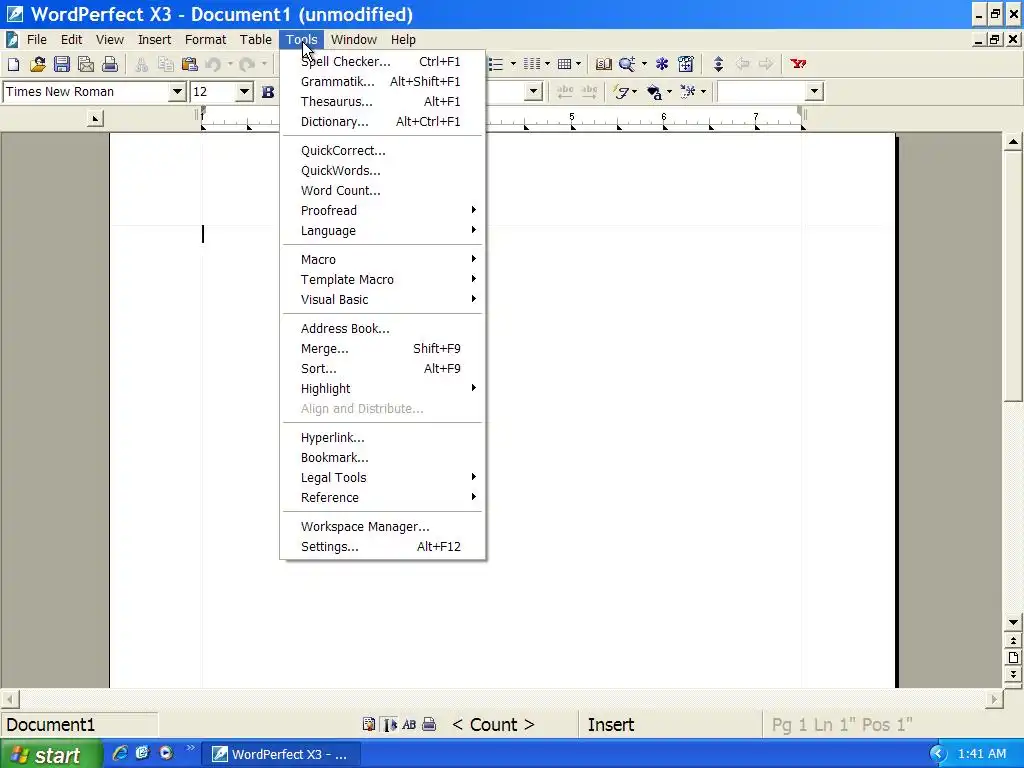1024x768 pixels.
Task: Select QuickCorrect menu entry
Action: click(x=382, y=150)
